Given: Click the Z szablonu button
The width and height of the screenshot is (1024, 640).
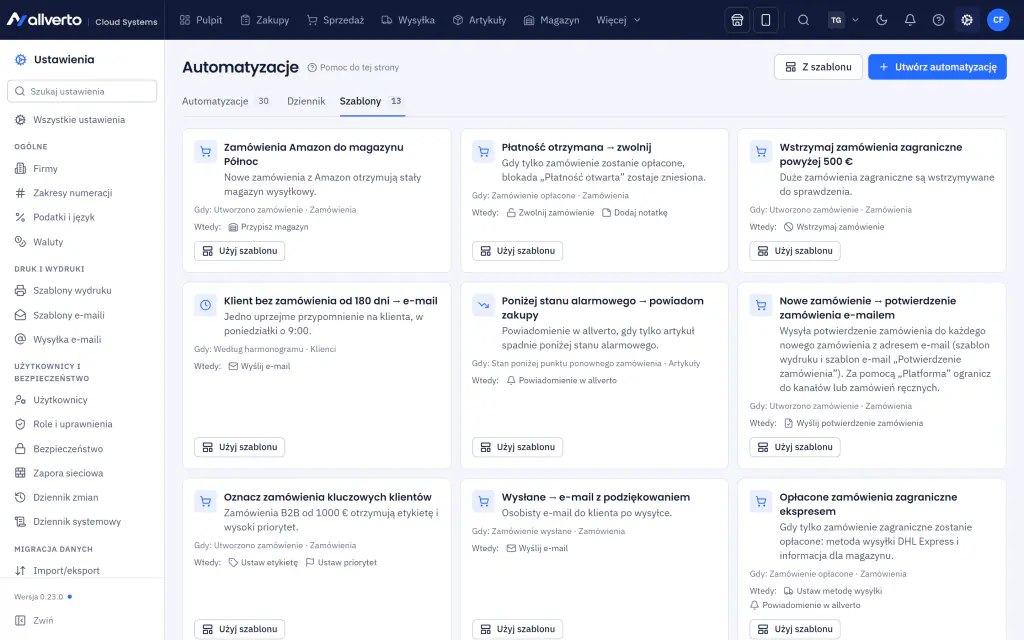Looking at the screenshot, I should click(818, 67).
